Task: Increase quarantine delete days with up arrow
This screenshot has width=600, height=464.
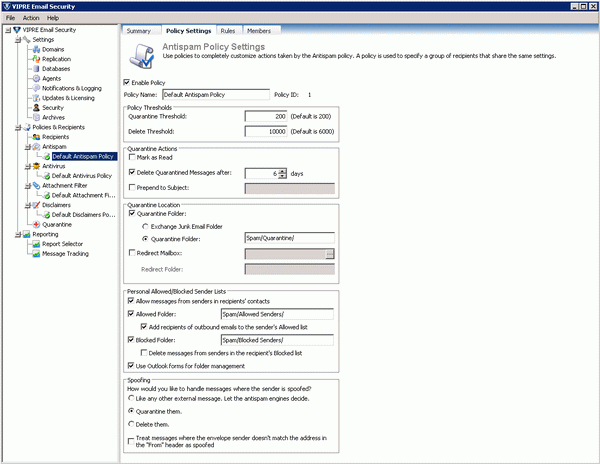Action: coord(282,171)
